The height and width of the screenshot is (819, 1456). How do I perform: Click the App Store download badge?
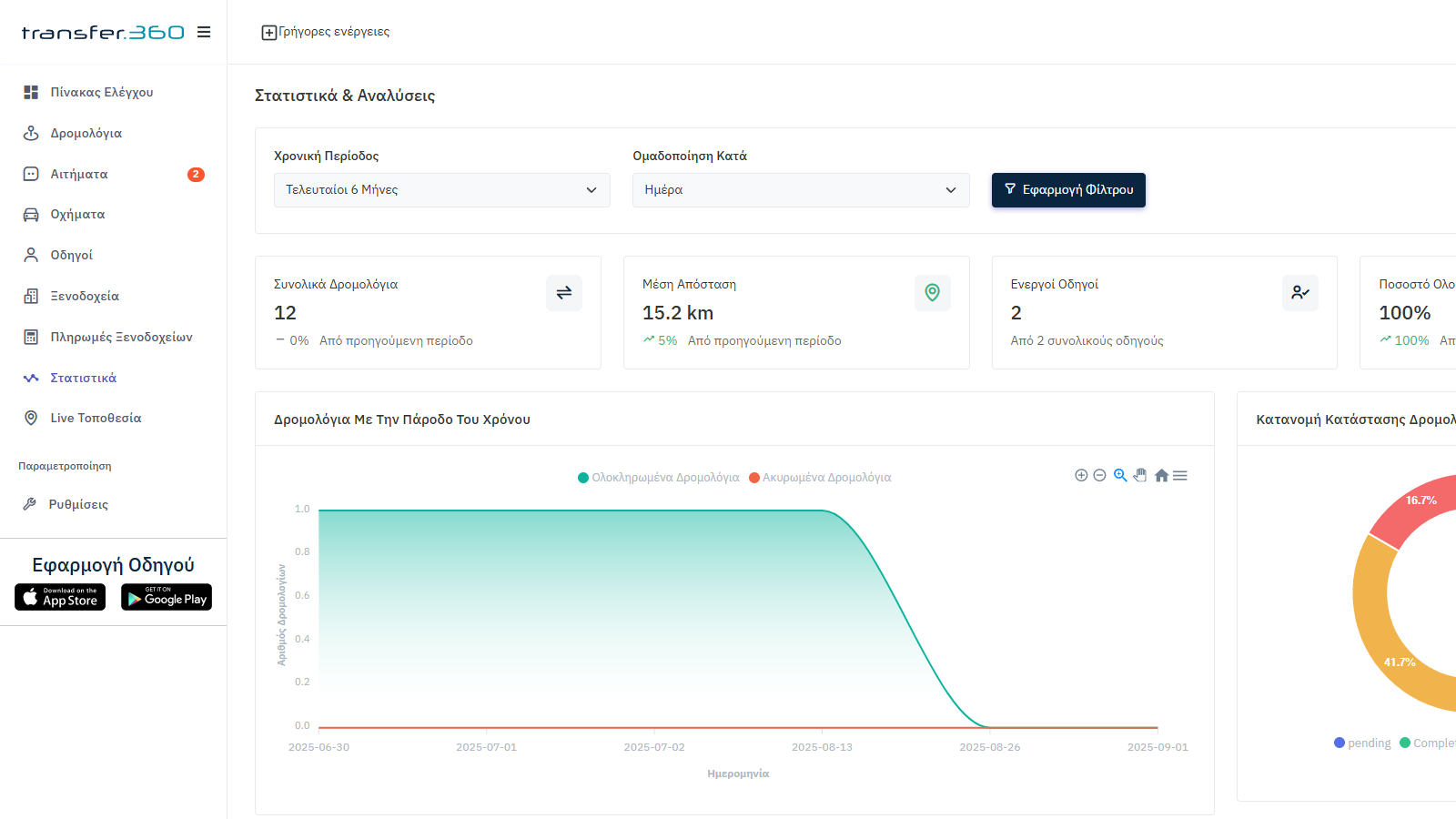[60, 597]
